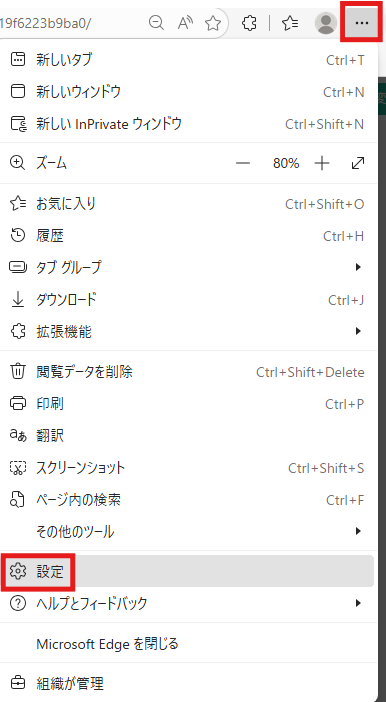Expand the 拡張機能 submenu arrow
Viewport: 386px width, 702px height.
tap(357, 331)
